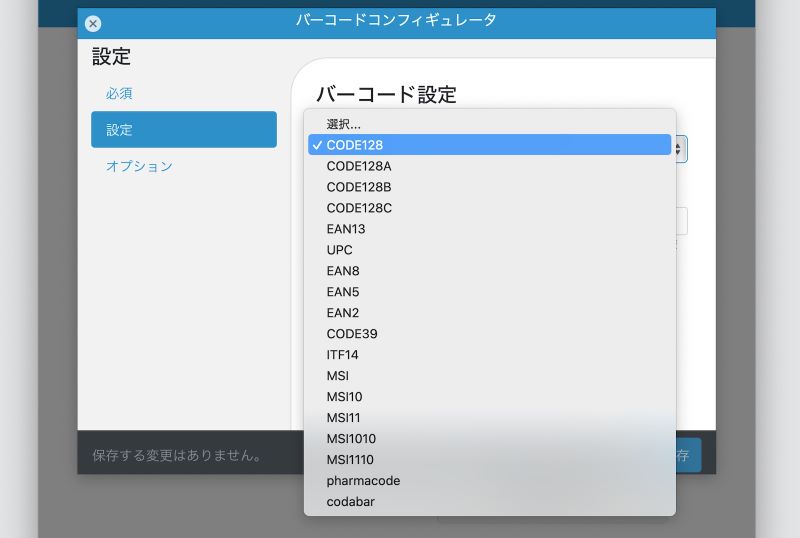This screenshot has height=538, width=800.
Task: Choose CODE128C from the list
Action: click(489, 208)
